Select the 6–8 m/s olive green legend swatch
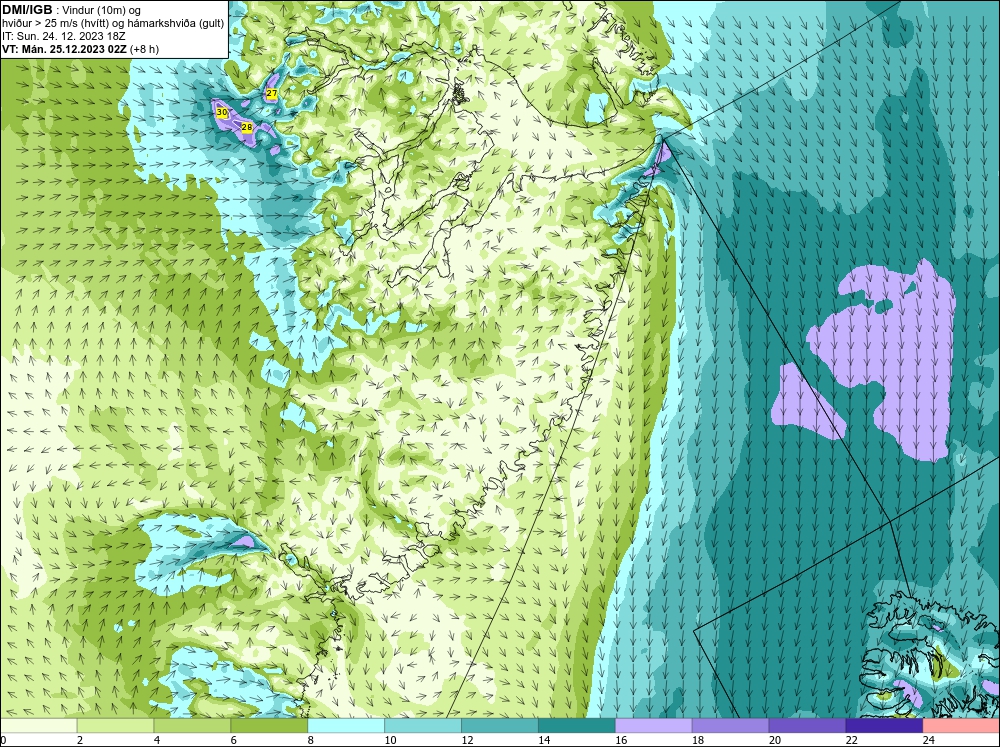 click(x=269, y=726)
